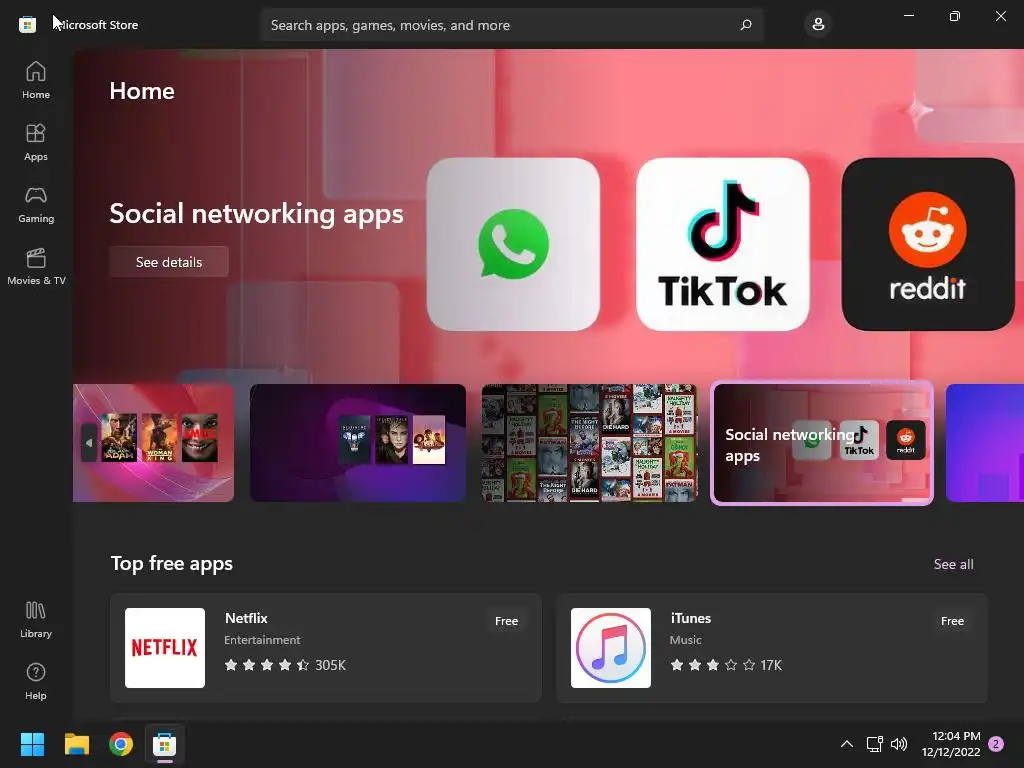The width and height of the screenshot is (1024, 768).
Task: Click the Home page heading
Action: [x=142, y=91]
